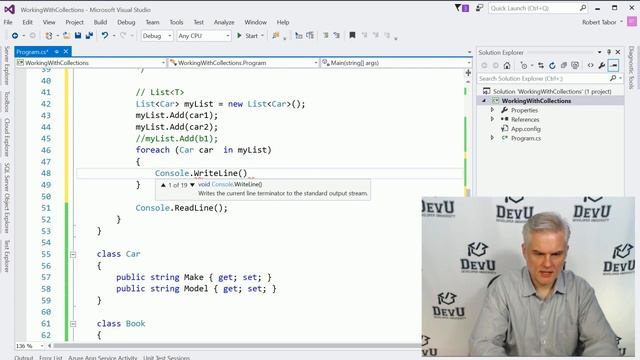Click the Navigate Backward arrow in toolbar
The height and width of the screenshot is (360, 640).
(x=15, y=36)
